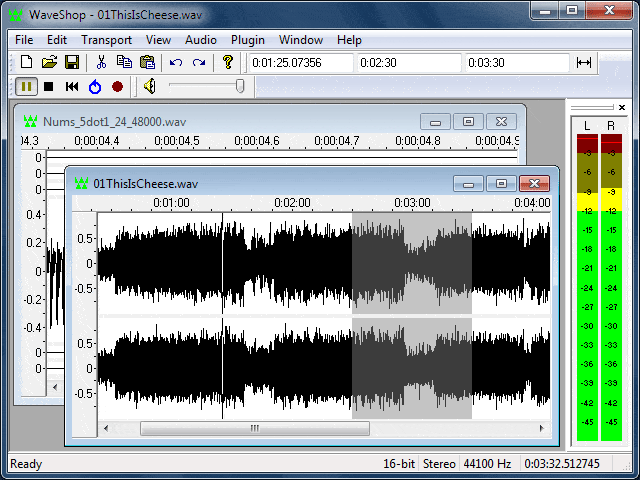Save the file using the floppy icon
The height and width of the screenshot is (480, 640).
click(71, 62)
